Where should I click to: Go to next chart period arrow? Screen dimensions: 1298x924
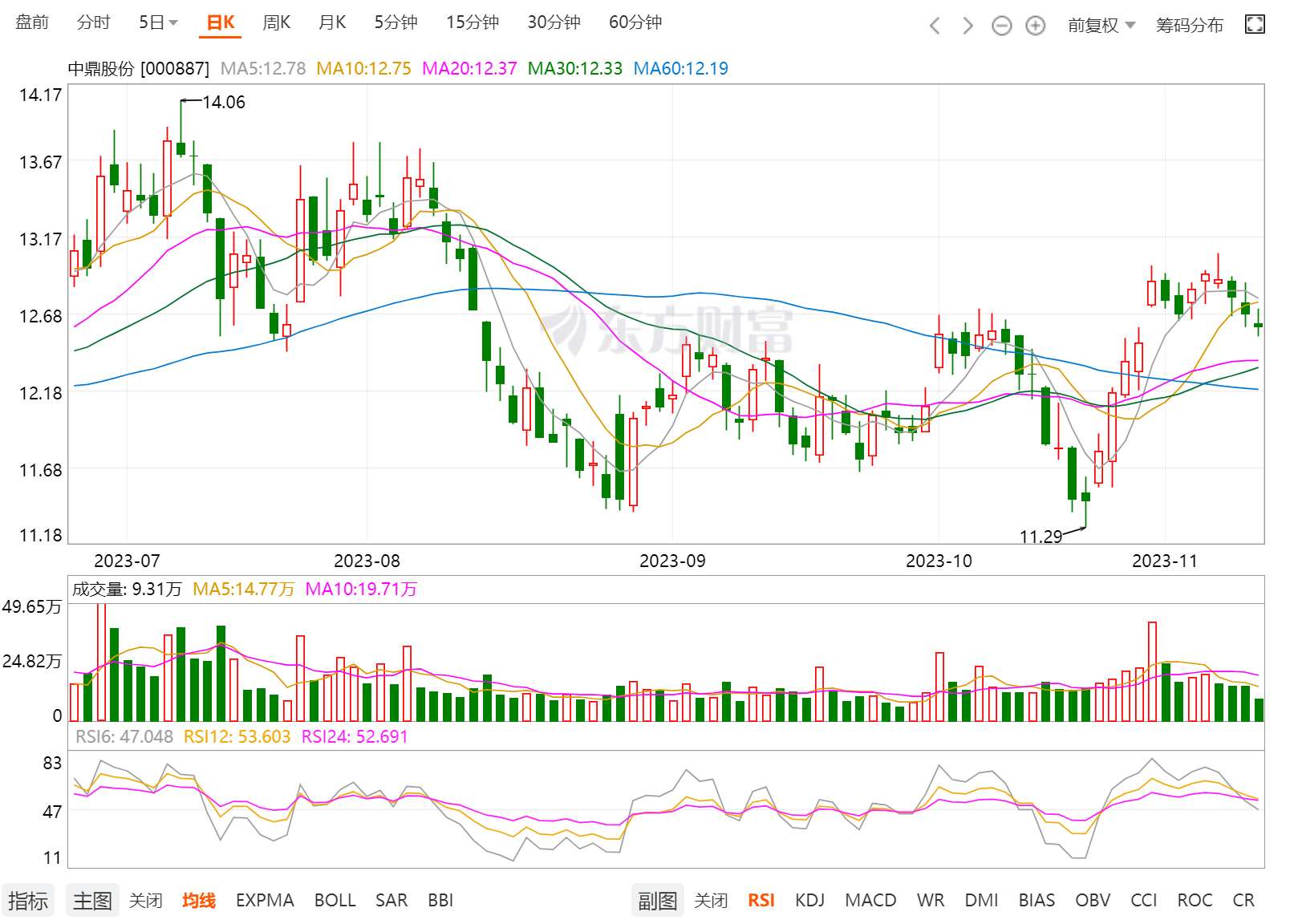[x=968, y=26]
